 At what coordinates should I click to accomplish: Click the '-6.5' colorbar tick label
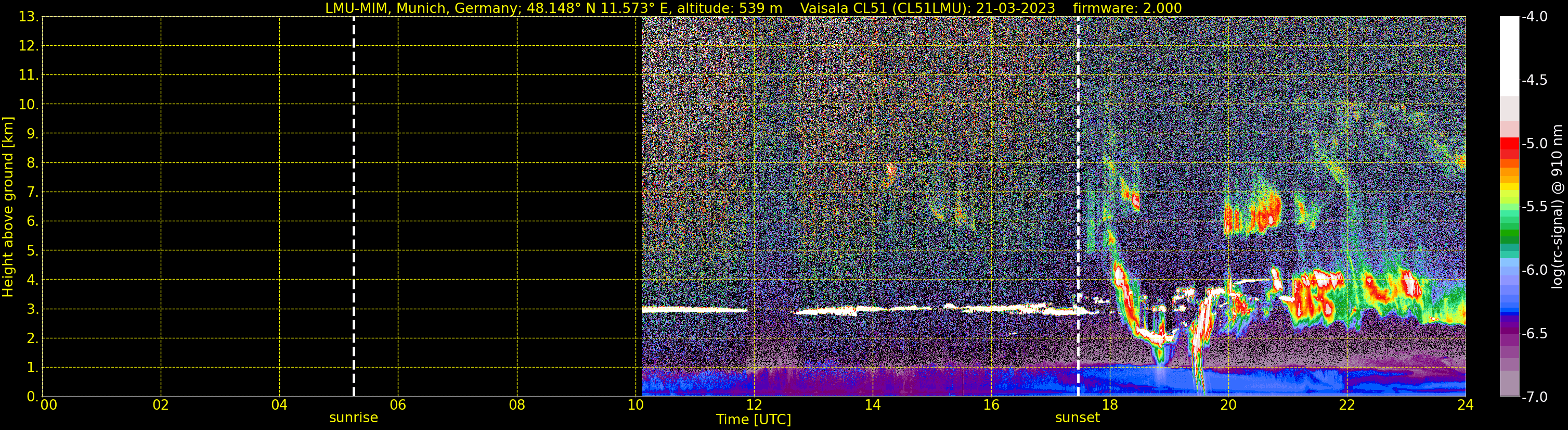[1534, 333]
